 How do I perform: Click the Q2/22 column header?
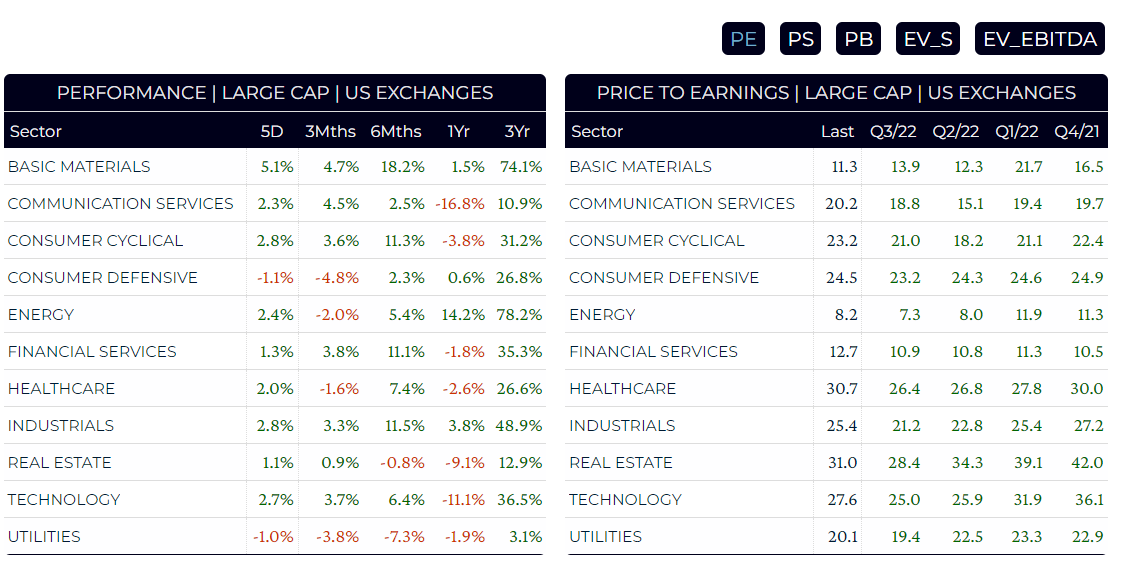955,132
